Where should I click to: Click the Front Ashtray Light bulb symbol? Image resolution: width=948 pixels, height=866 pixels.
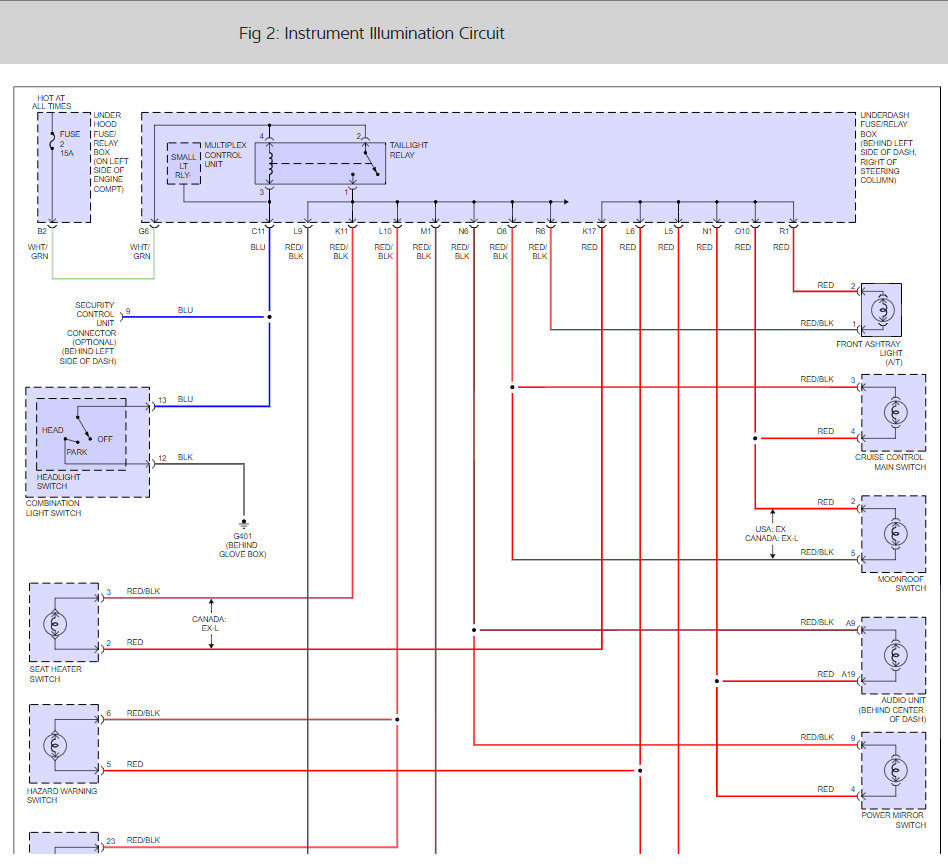coord(881,310)
